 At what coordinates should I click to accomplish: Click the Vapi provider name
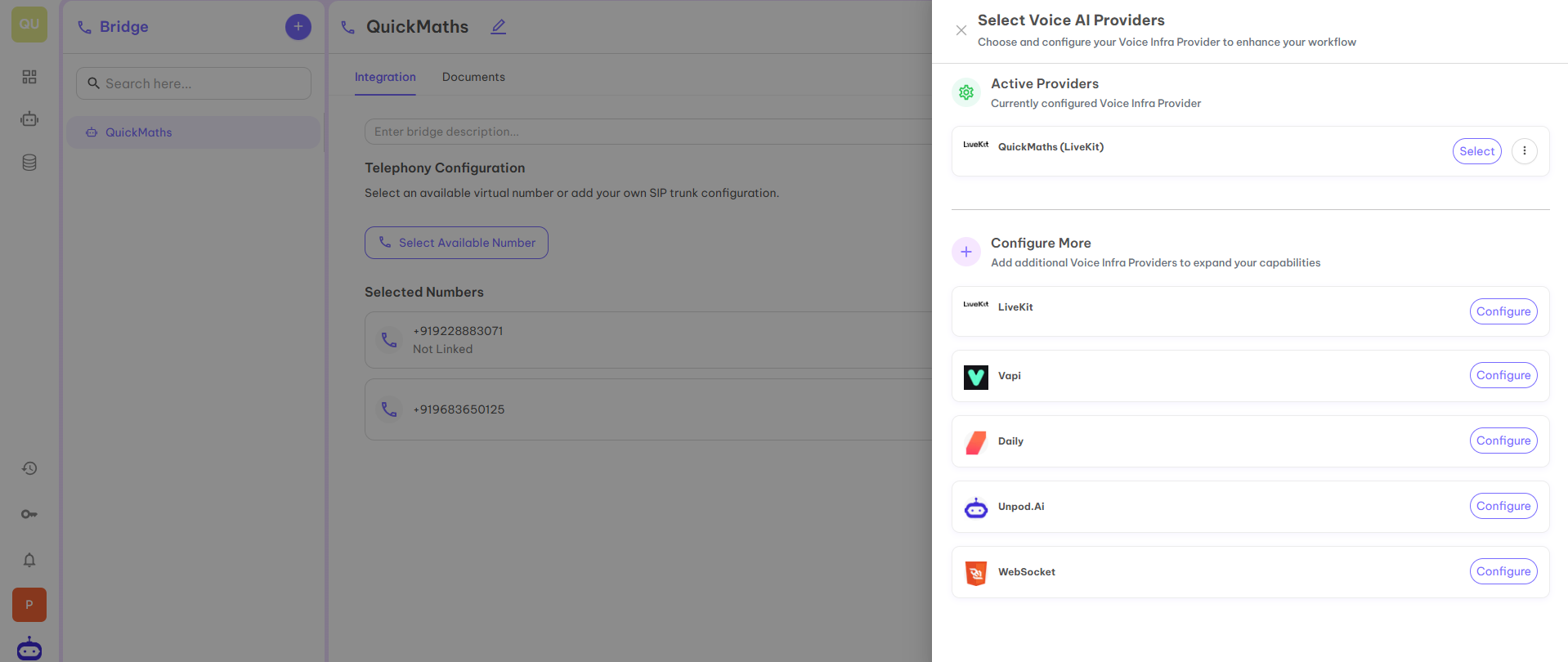click(x=1010, y=376)
